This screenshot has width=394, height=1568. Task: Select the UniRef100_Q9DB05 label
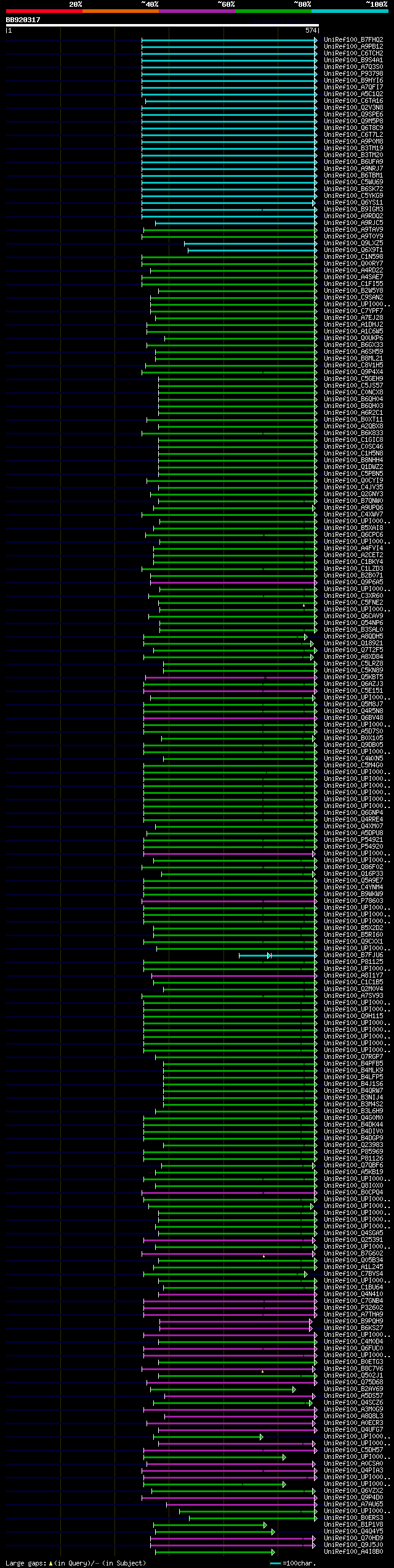353,745
